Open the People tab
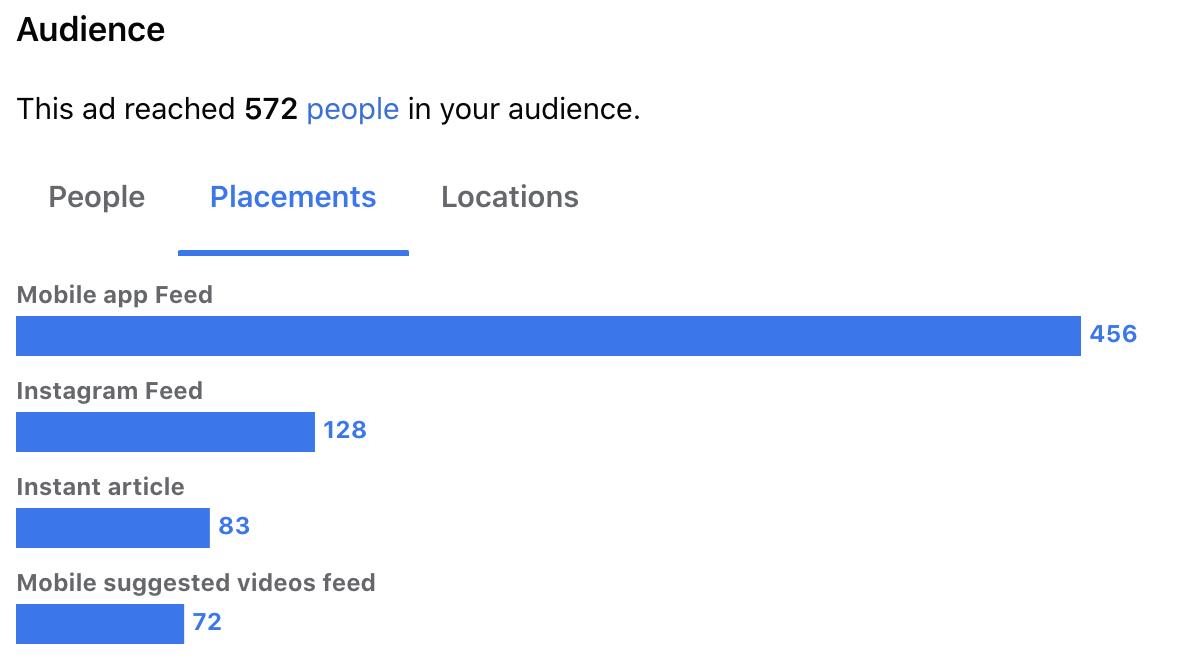 [x=97, y=197]
